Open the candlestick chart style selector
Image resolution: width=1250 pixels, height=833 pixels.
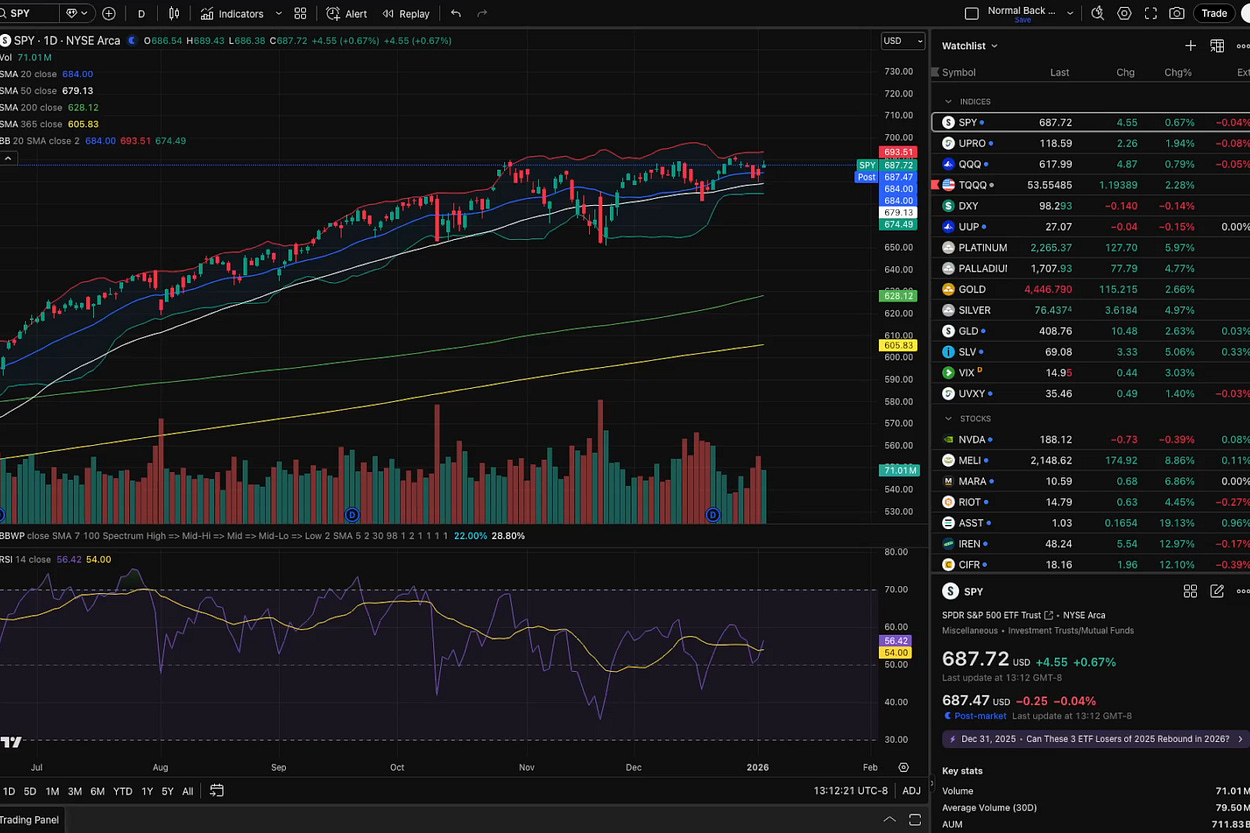click(x=174, y=14)
